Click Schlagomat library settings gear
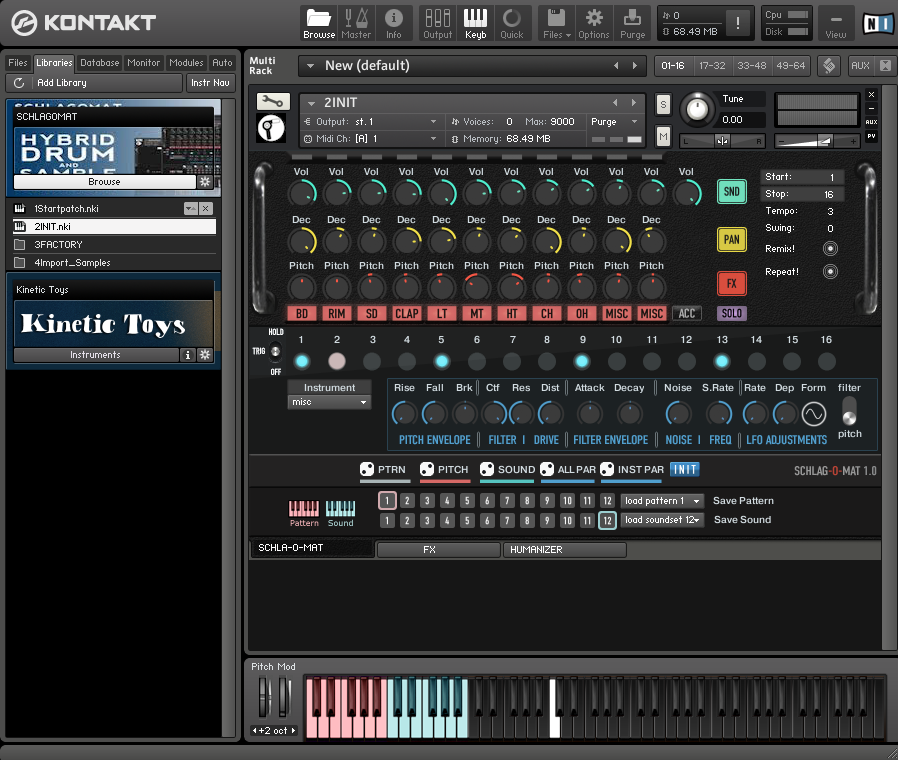The height and width of the screenshot is (760, 898). pos(205,182)
